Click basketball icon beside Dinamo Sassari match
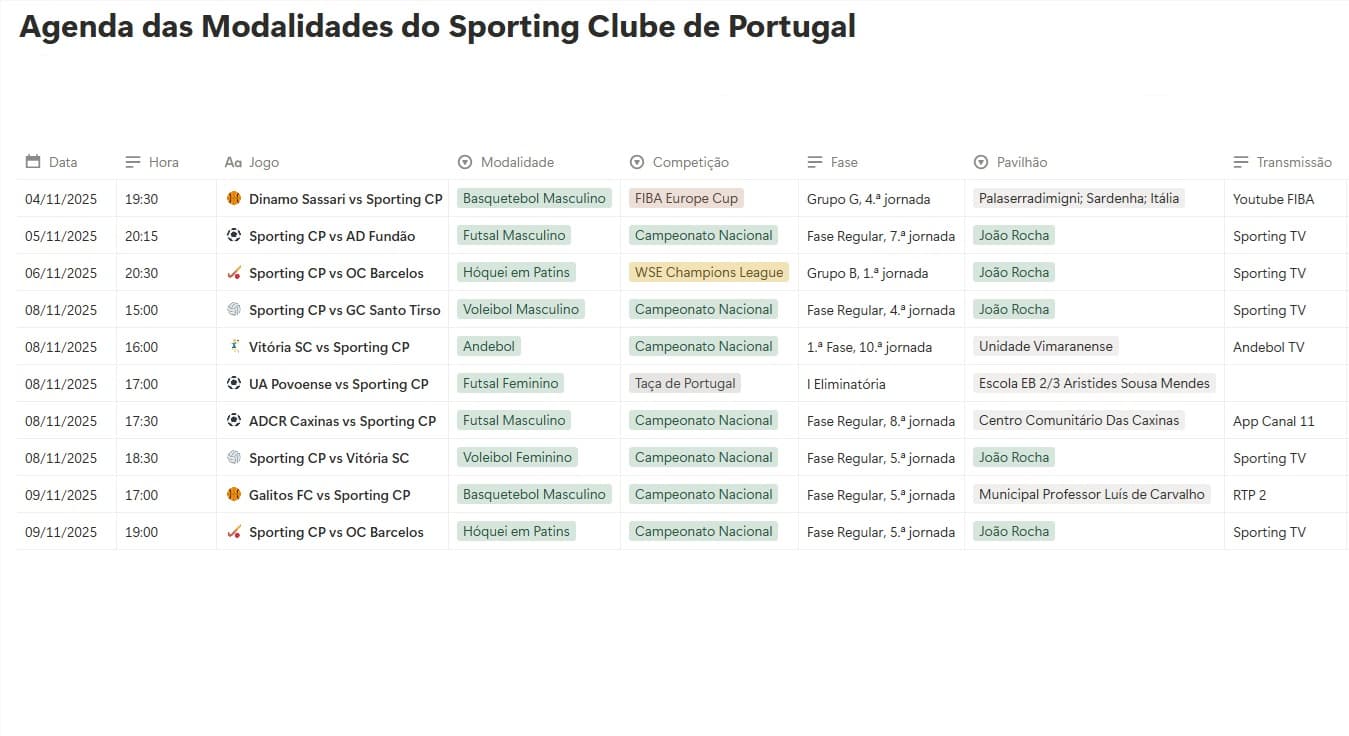The image size is (1349, 736). (234, 199)
